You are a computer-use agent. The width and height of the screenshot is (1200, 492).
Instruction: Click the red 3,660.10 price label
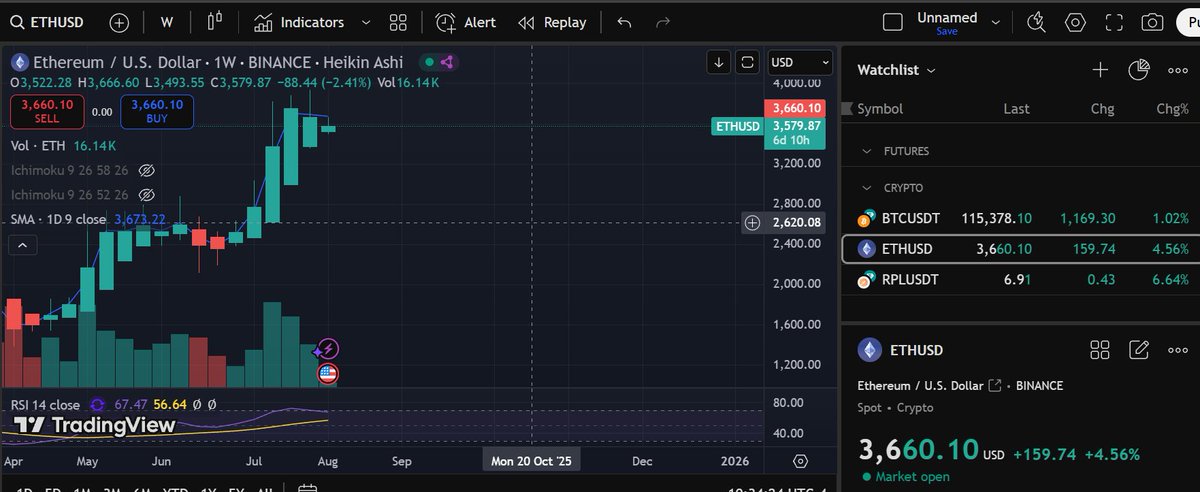tap(795, 108)
